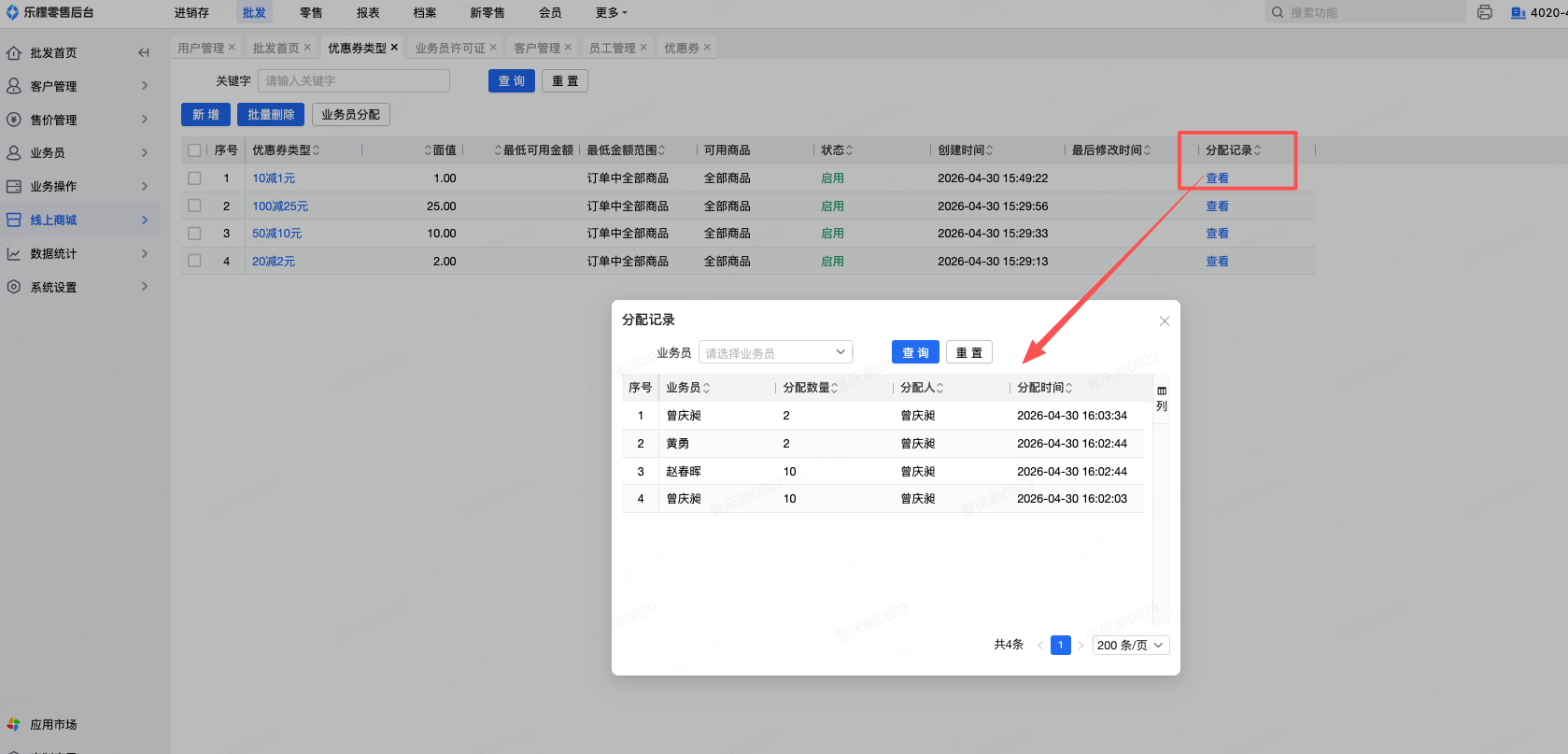Close the 优惠券类型 tab
The height and width of the screenshot is (754, 1568).
(394, 48)
